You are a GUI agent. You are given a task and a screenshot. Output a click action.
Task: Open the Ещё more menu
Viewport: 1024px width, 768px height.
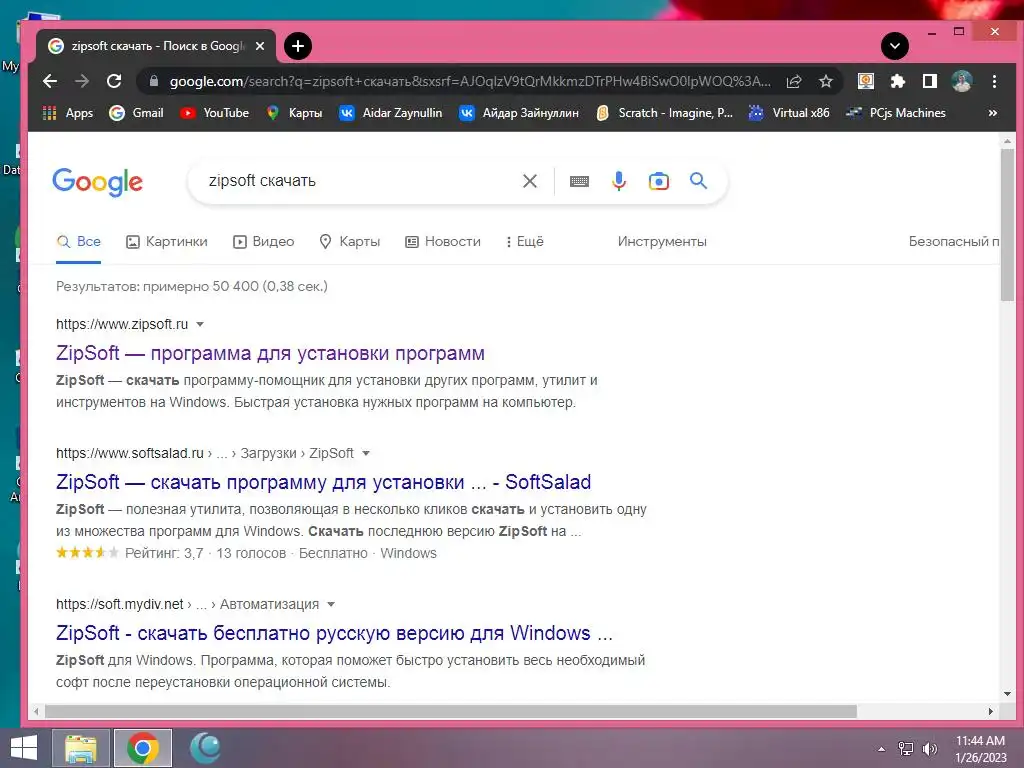pyautogui.click(x=524, y=242)
